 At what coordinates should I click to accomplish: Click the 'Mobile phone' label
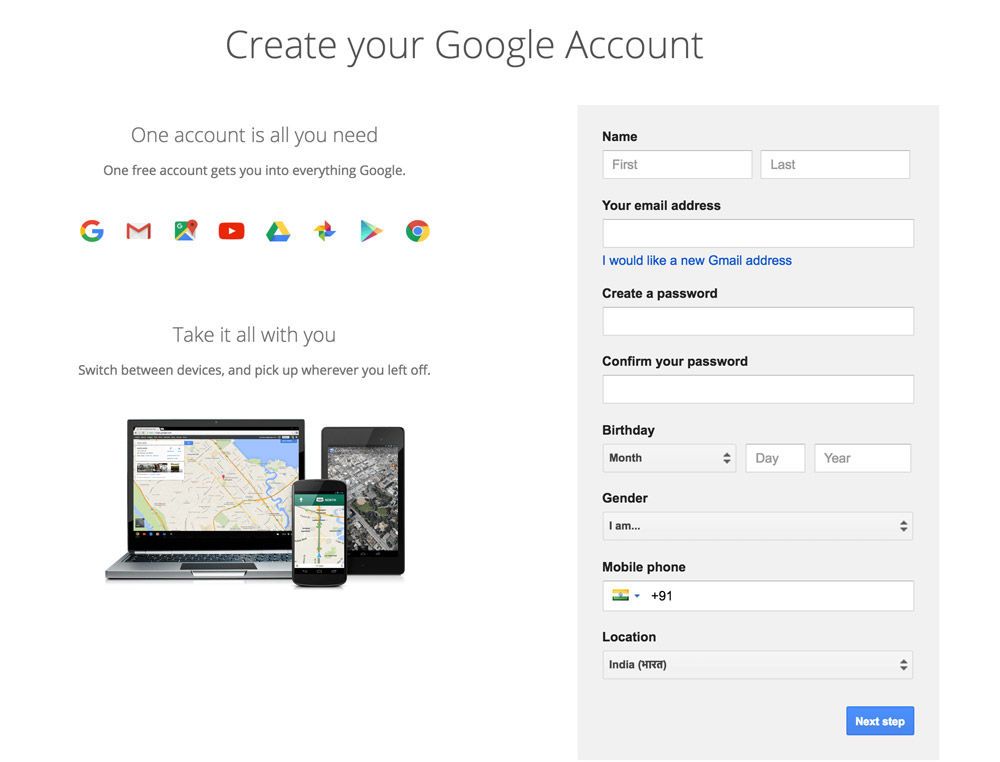[643, 567]
